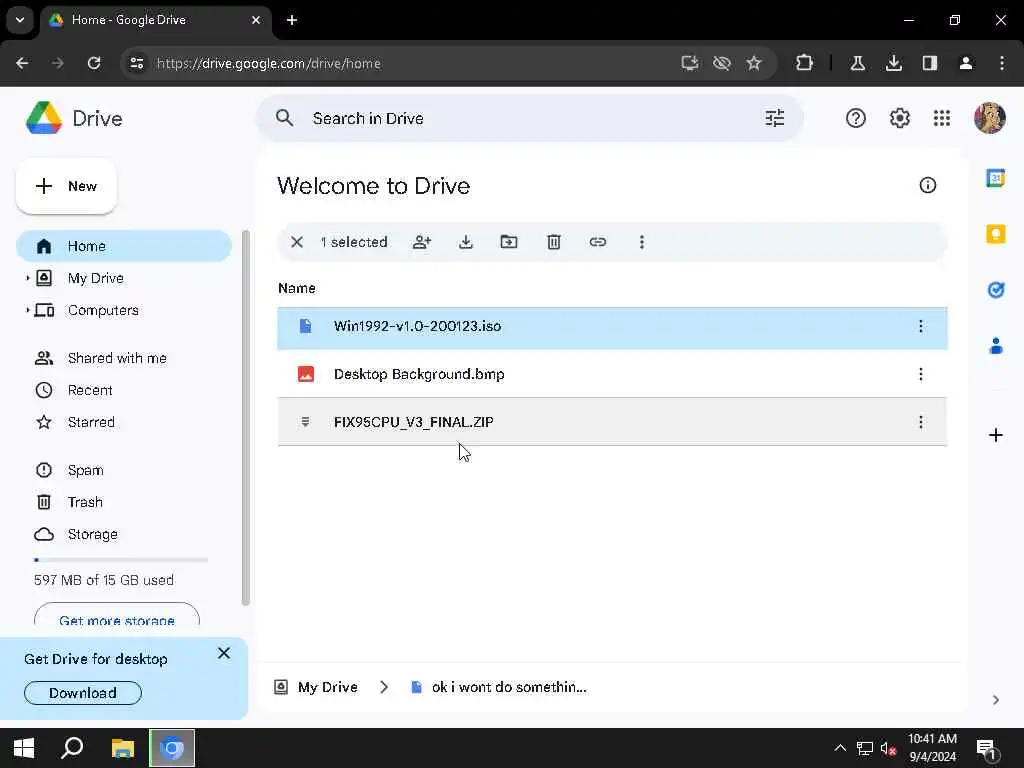The height and width of the screenshot is (768, 1024).
Task: Bookmark this page with the star icon
Action: coord(754,63)
